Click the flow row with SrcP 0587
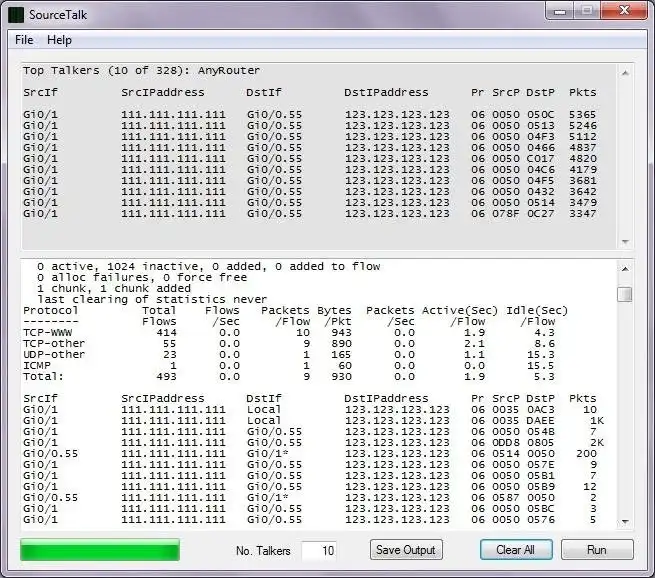The image size is (655, 578). (x=310, y=497)
